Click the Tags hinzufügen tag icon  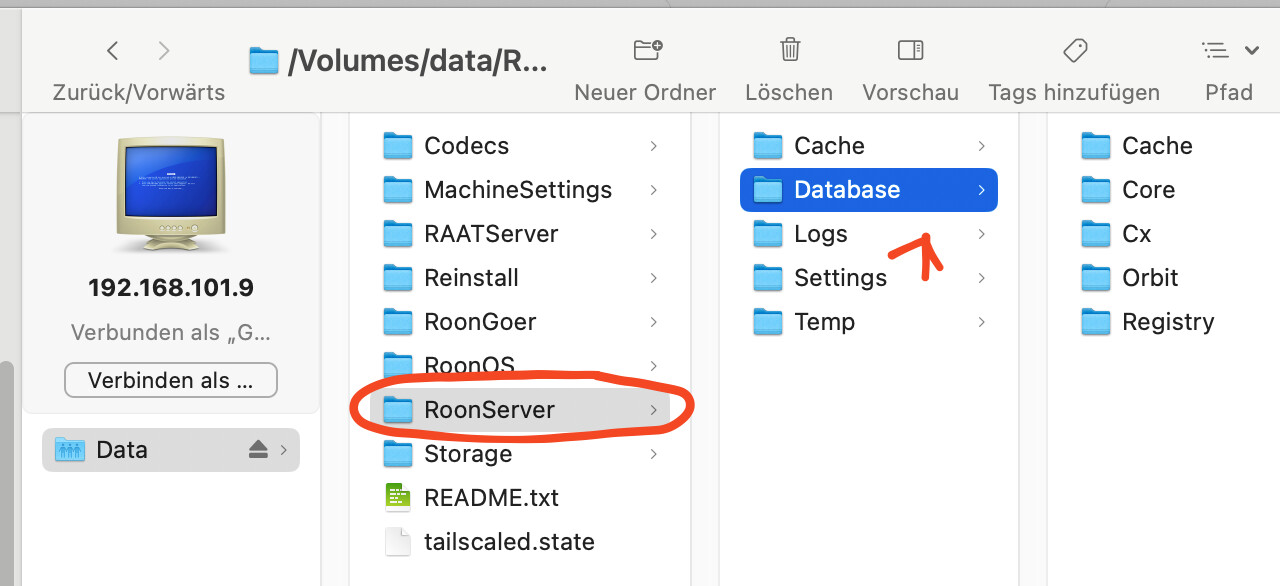pos(1074,50)
